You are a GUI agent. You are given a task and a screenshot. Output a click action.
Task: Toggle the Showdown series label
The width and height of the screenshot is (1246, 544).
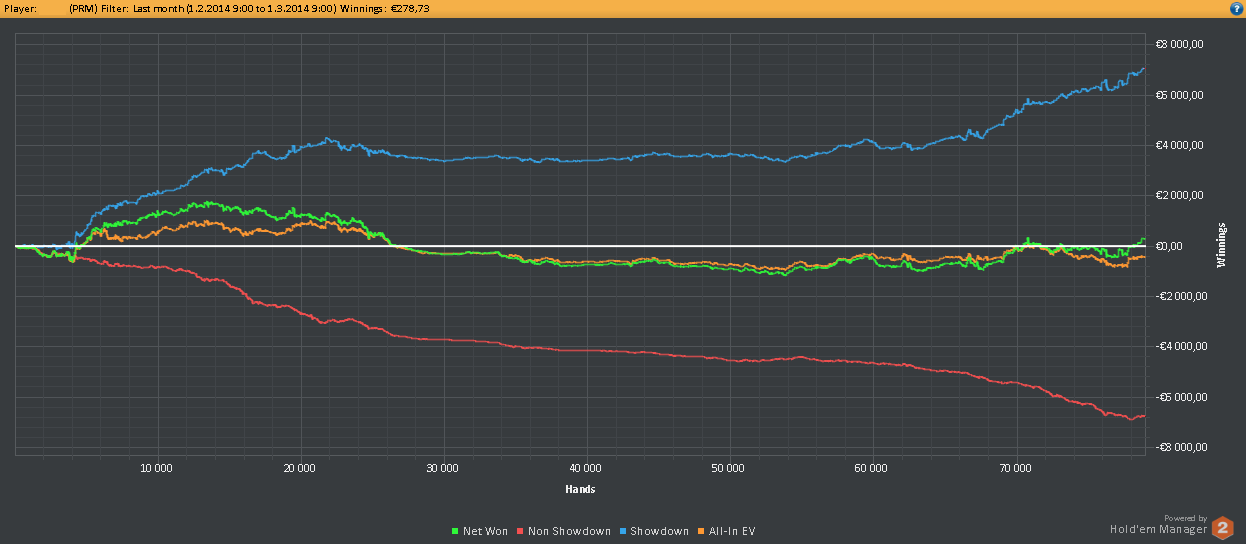coord(658,531)
